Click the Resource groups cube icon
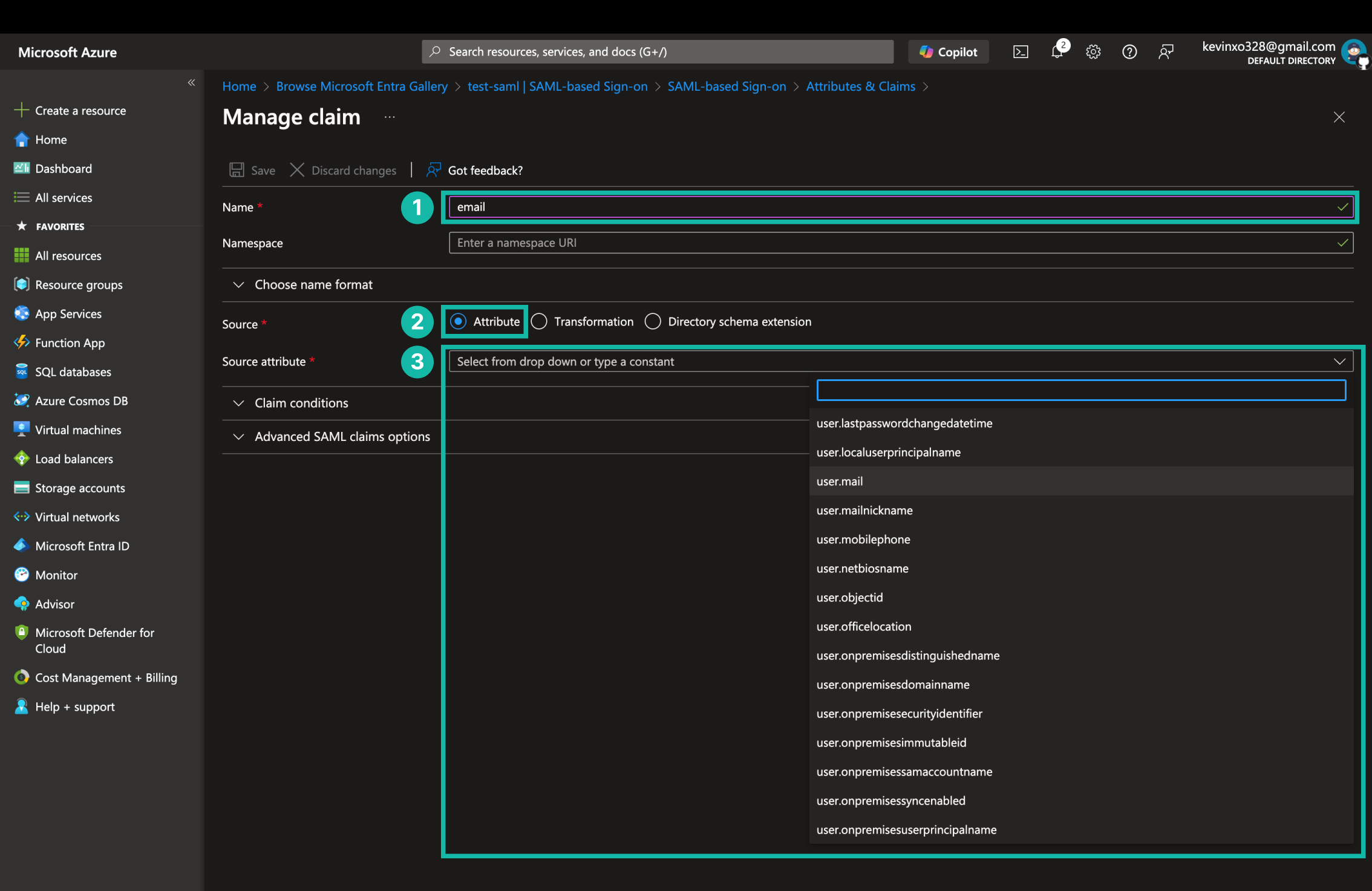Screen dimensions: 1372x891 [x=21, y=284]
